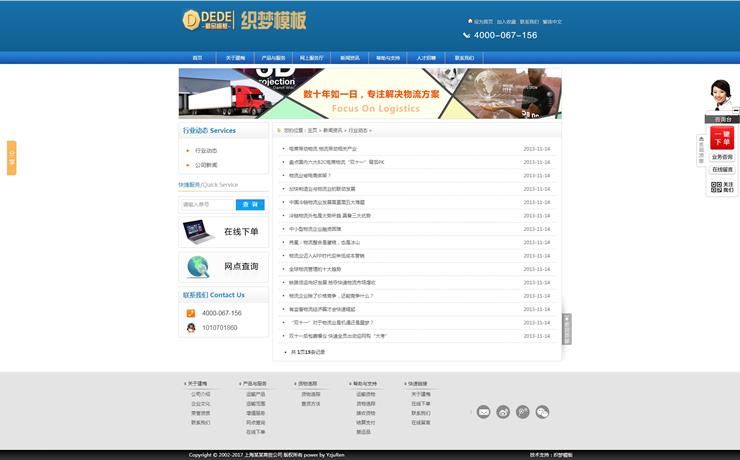
Task: Click the tracking number input field
Action: coord(207,204)
